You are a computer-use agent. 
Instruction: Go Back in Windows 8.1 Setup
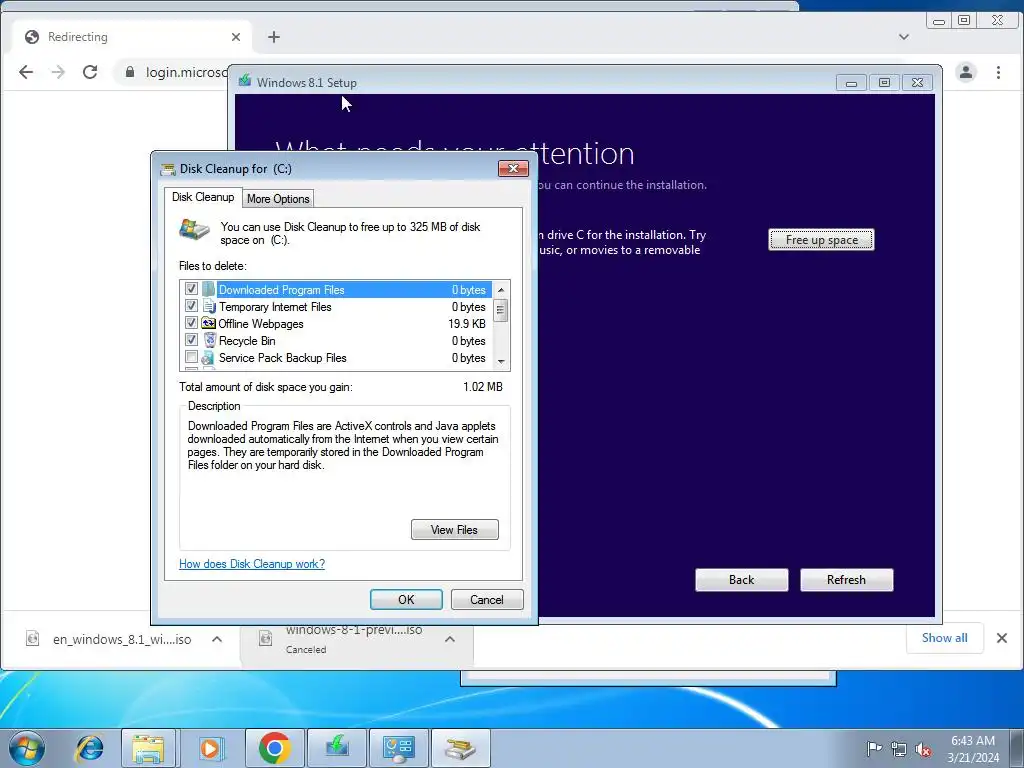pos(741,580)
